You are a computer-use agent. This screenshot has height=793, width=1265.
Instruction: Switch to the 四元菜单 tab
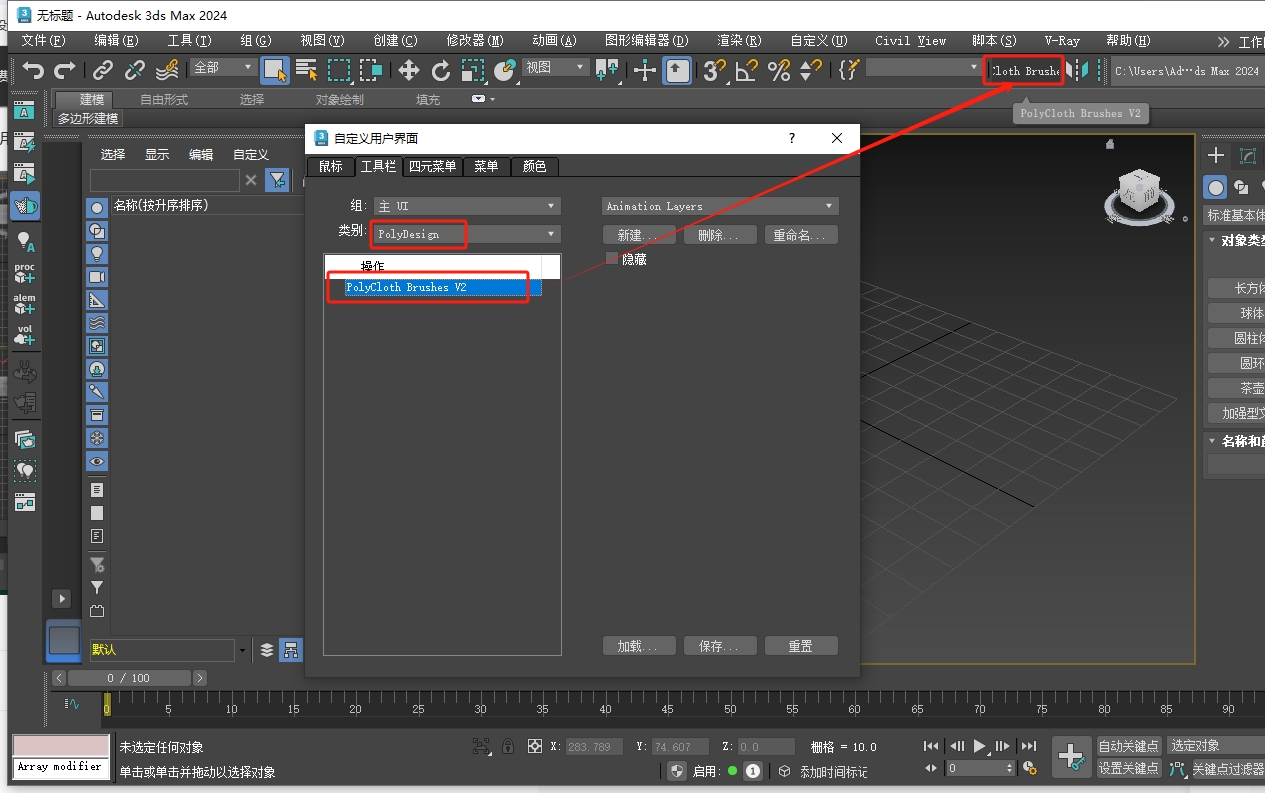click(x=432, y=166)
